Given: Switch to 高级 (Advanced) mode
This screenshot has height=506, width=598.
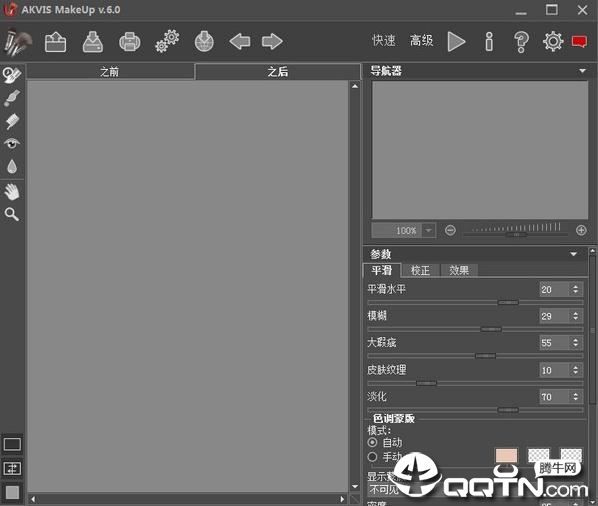Looking at the screenshot, I should click(x=421, y=40).
